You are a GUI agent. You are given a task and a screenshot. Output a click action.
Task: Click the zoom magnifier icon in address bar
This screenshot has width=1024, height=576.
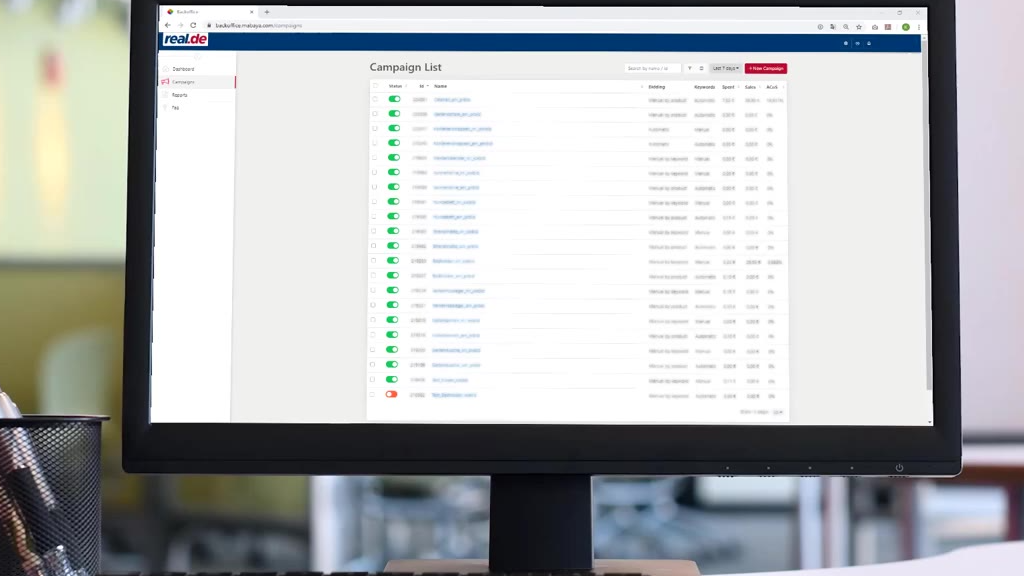[x=846, y=27]
